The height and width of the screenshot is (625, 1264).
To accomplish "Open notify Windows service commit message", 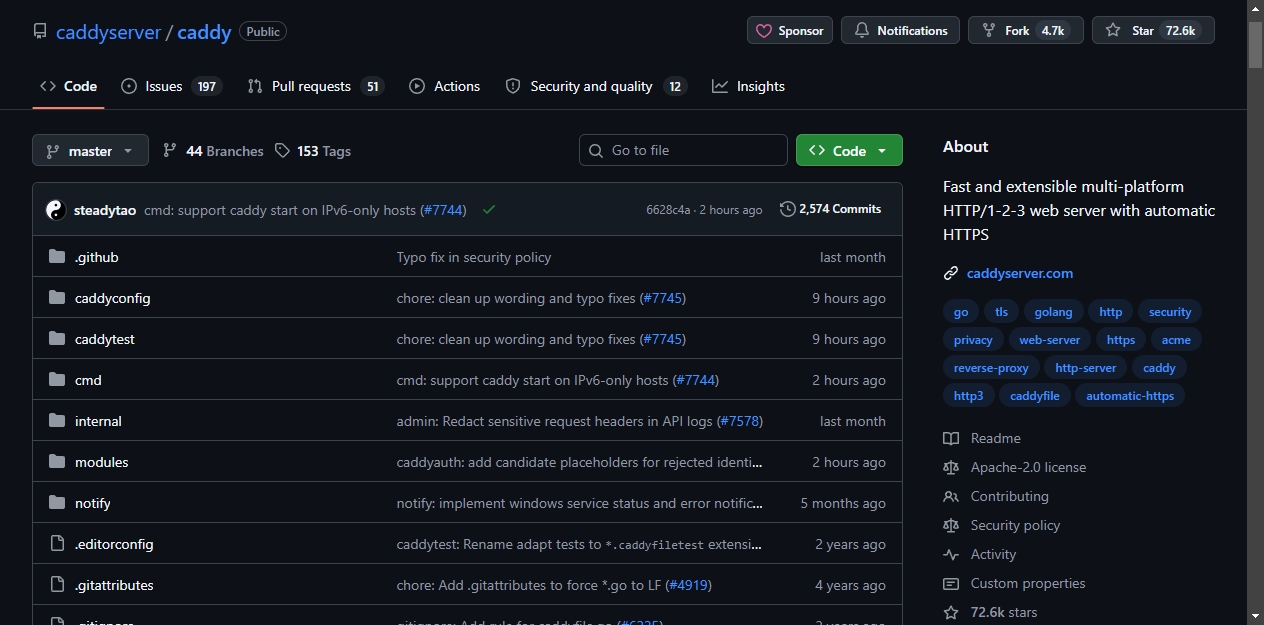I will (580, 503).
